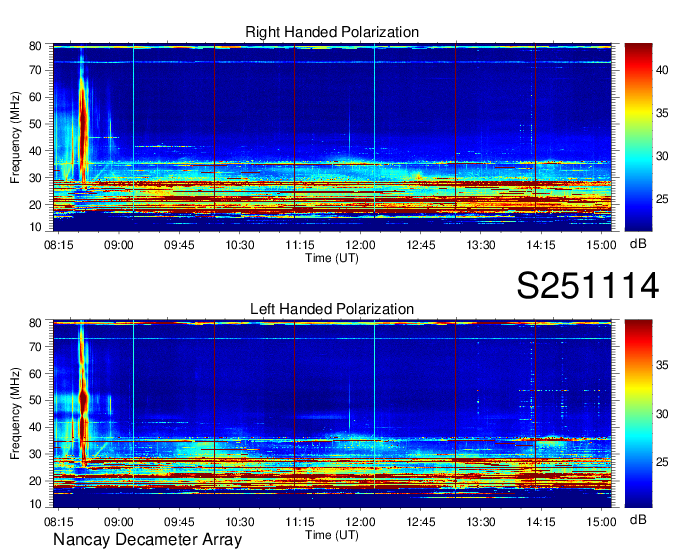Click 'Frequency (MHz)' axis label of lower plot
The image size is (680, 552).
(16, 410)
